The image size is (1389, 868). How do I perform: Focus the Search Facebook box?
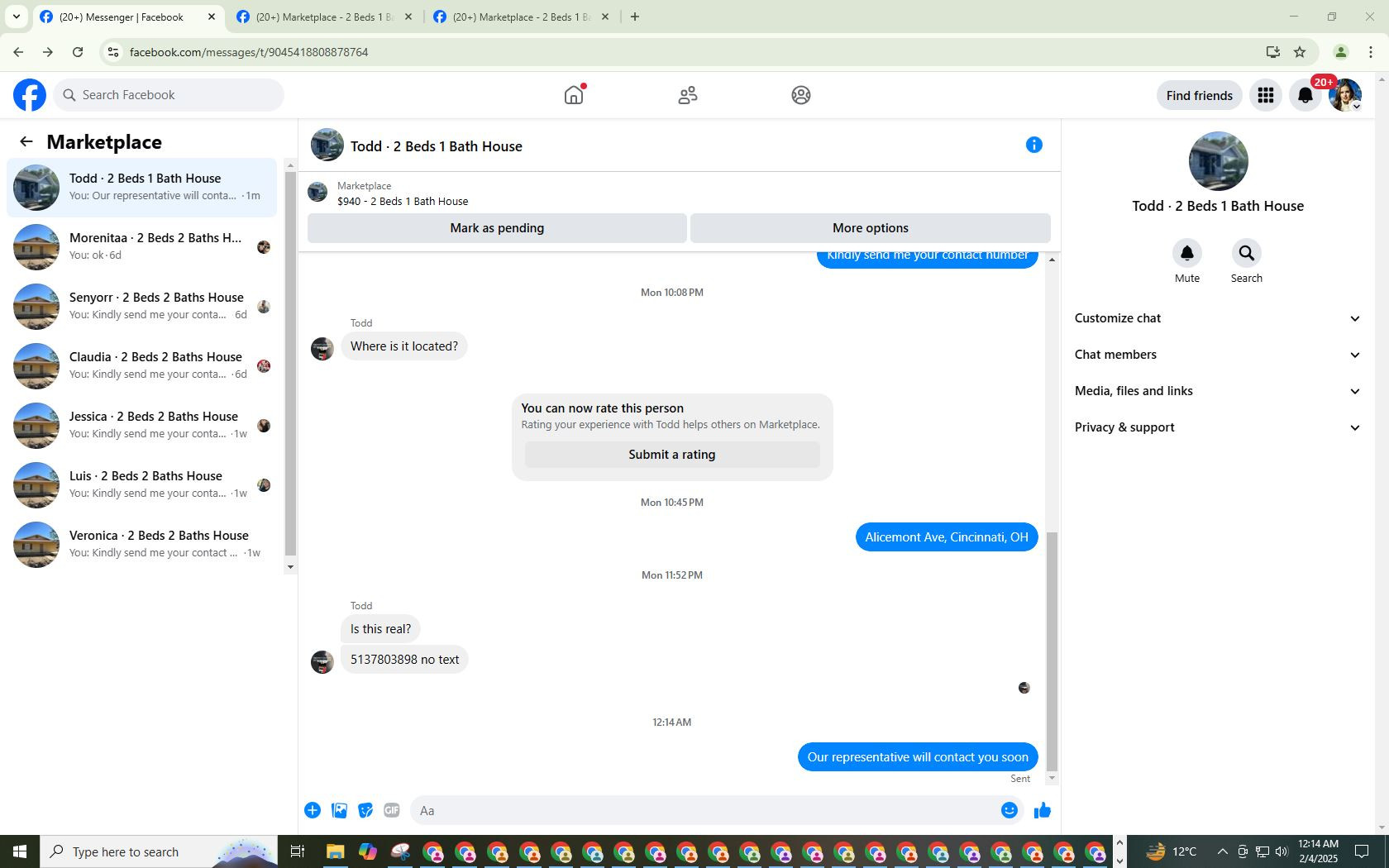pyautogui.click(x=169, y=95)
